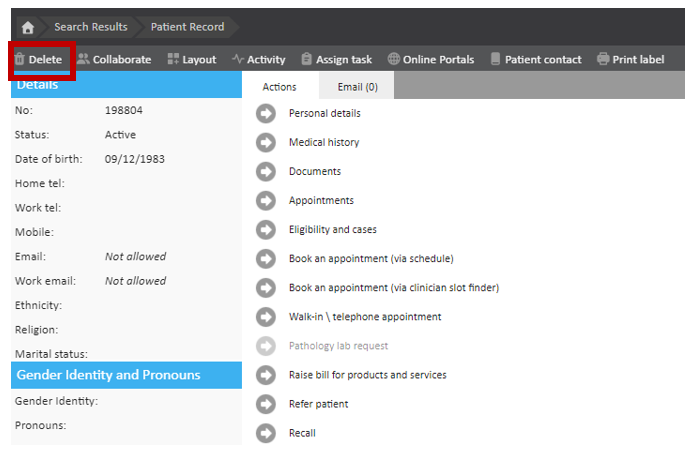Open the Layout options
The image size is (693, 464).
[x=192, y=60]
